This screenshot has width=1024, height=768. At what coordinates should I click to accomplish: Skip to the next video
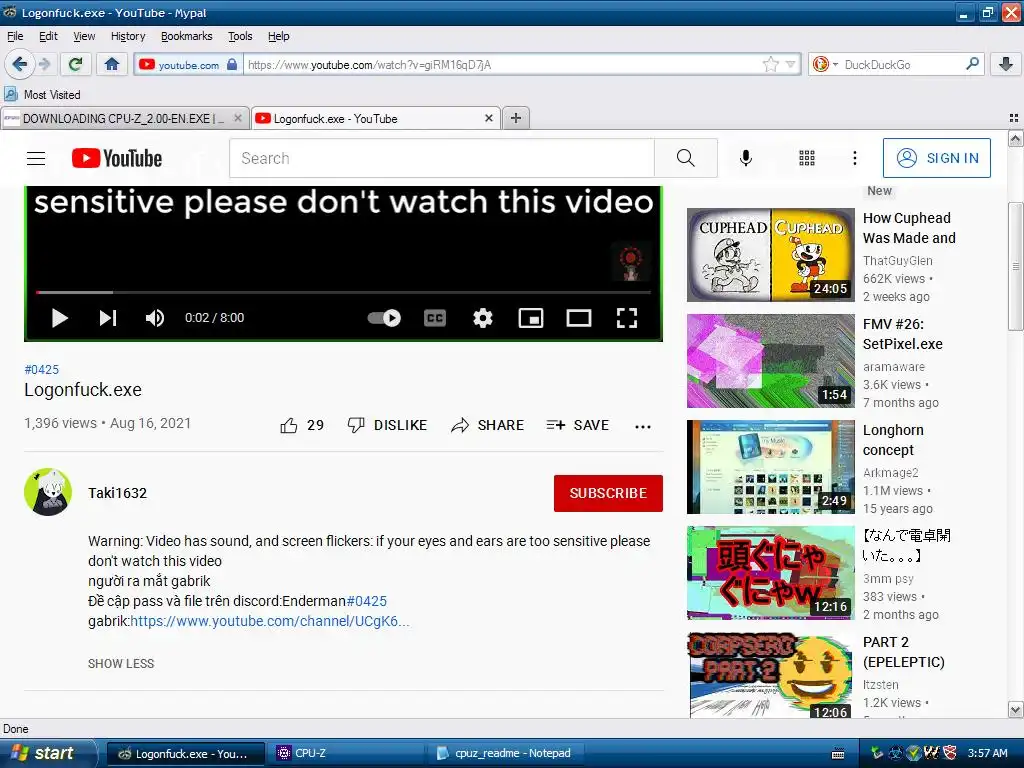tap(108, 318)
